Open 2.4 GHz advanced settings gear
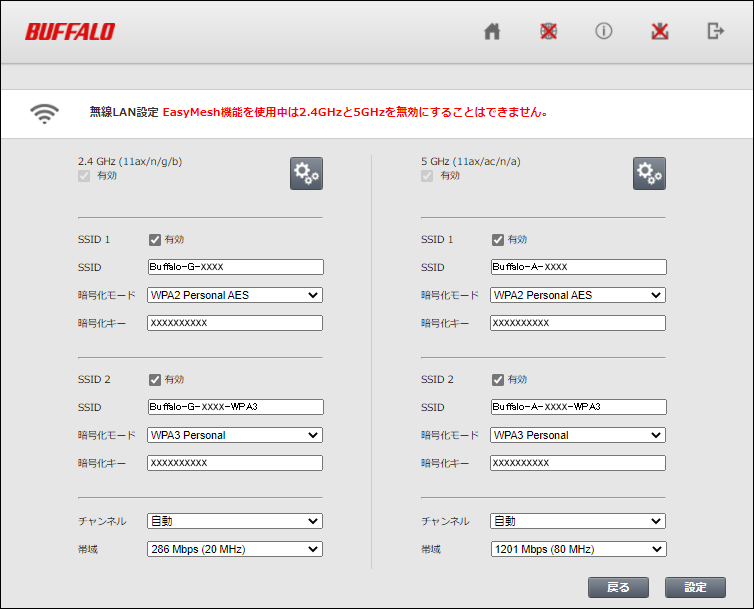This screenshot has width=754, height=609. tap(306, 174)
